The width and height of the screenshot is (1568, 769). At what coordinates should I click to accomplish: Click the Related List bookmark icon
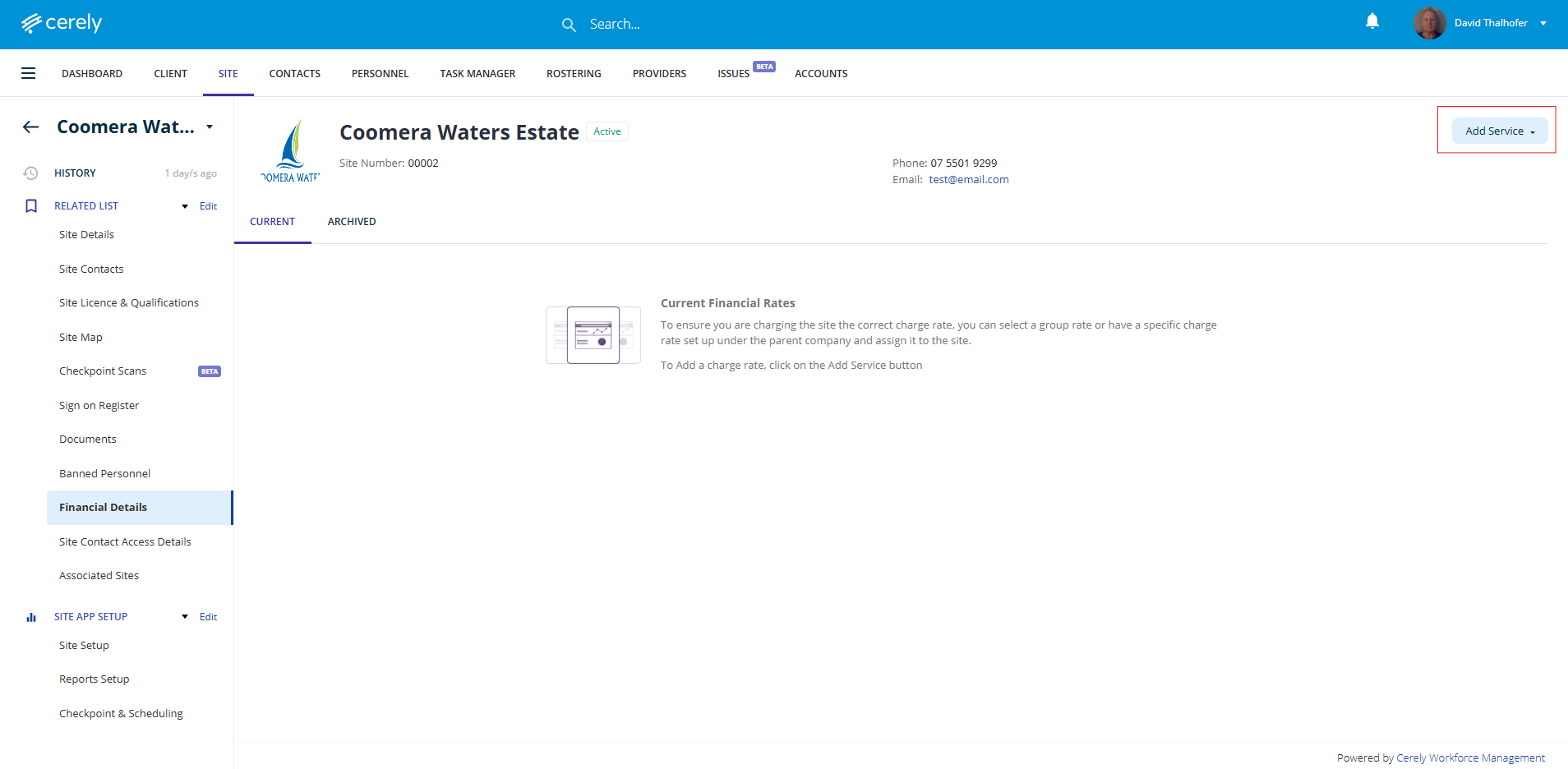point(31,206)
